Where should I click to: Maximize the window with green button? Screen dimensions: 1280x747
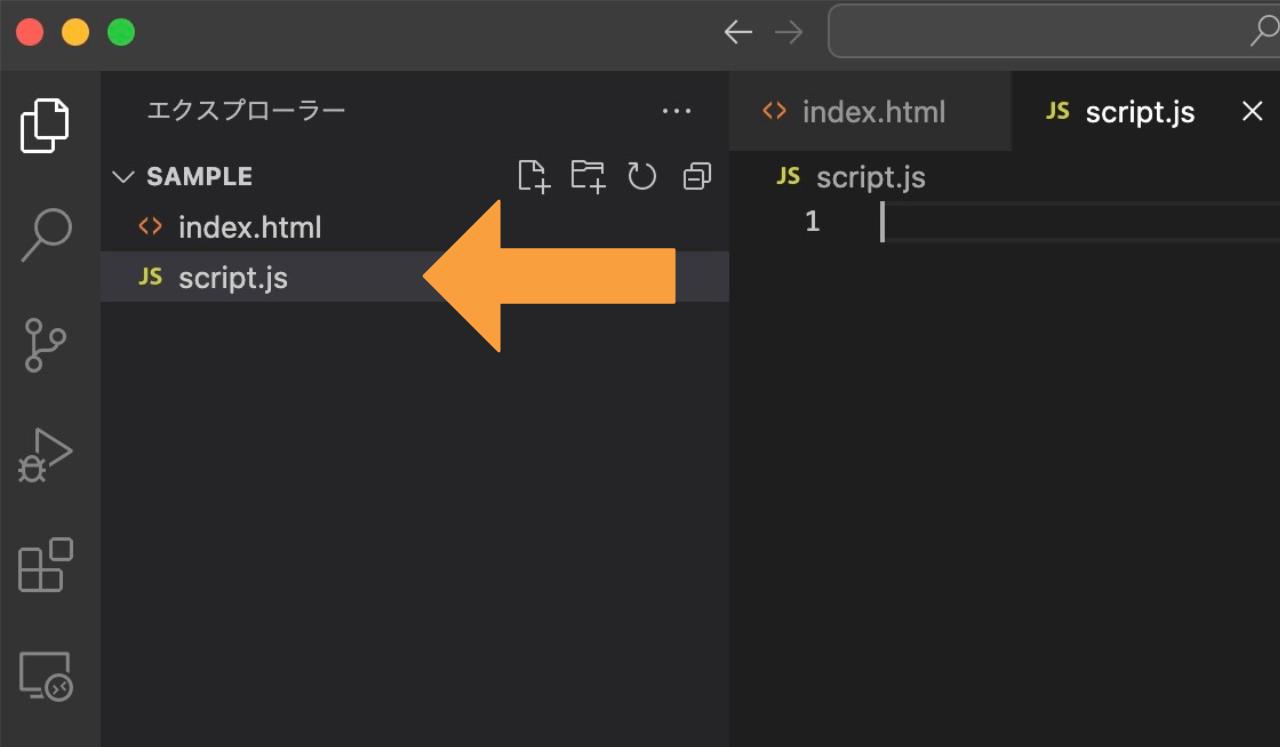(x=121, y=32)
